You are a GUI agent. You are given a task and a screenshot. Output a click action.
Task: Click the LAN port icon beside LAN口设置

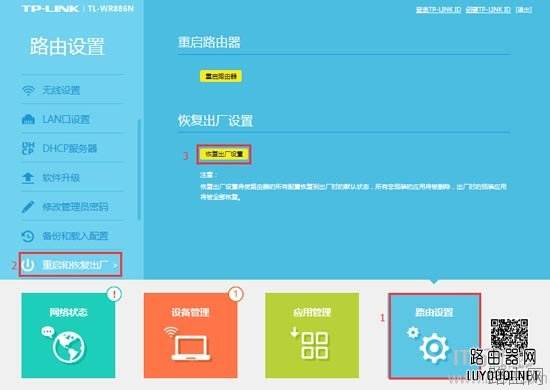coord(28,120)
